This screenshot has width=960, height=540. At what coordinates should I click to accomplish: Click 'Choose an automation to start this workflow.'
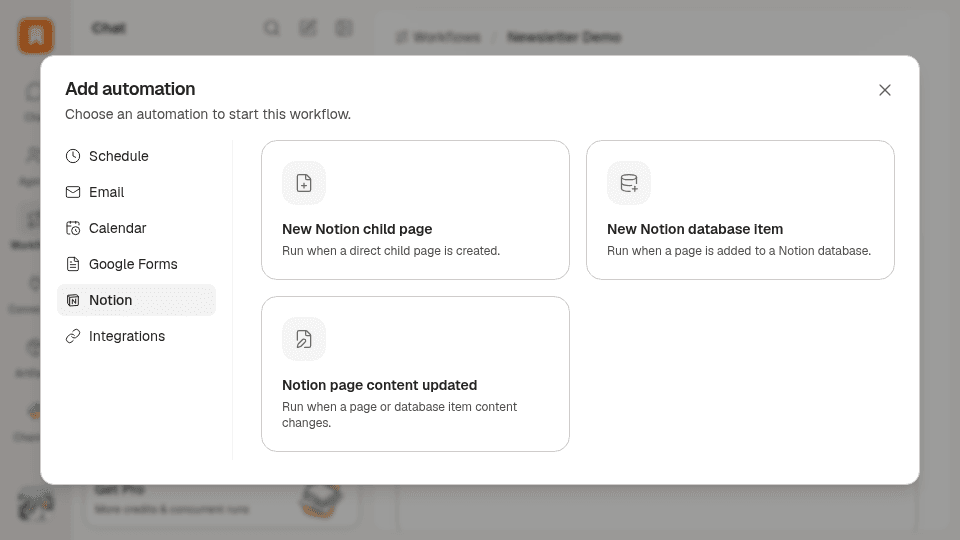208,114
